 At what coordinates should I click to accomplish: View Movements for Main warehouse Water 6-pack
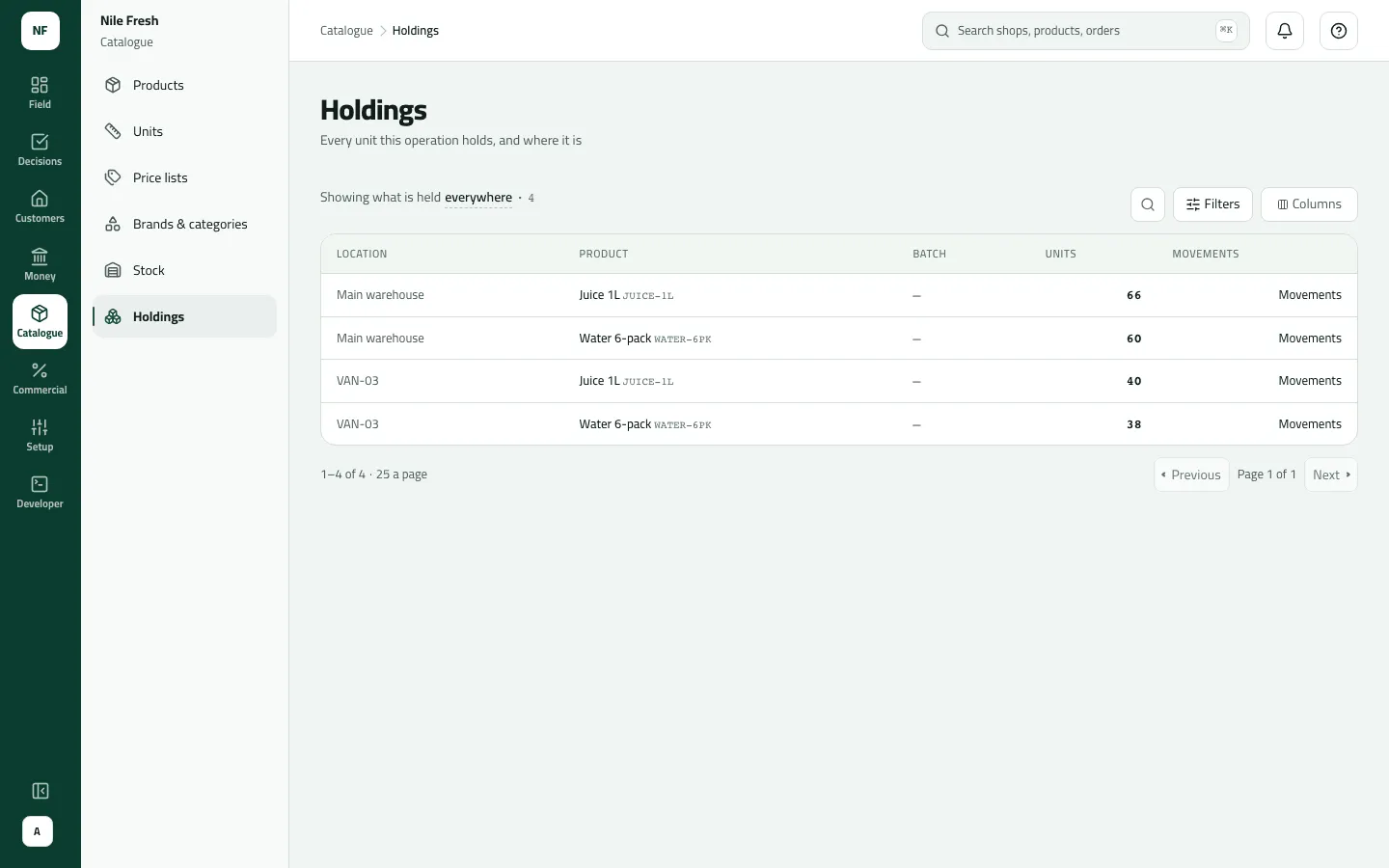tap(1310, 339)
